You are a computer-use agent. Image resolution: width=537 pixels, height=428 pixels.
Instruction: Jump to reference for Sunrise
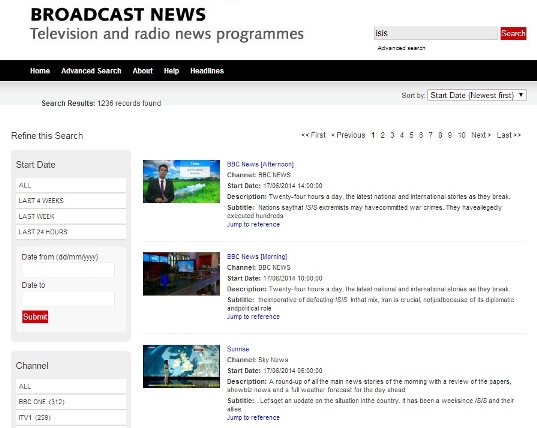tap(253, 418)
